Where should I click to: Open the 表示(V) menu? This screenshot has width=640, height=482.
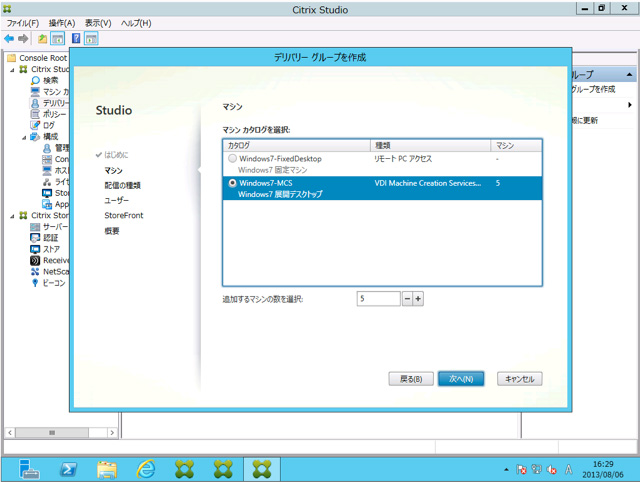click(98, 23)
